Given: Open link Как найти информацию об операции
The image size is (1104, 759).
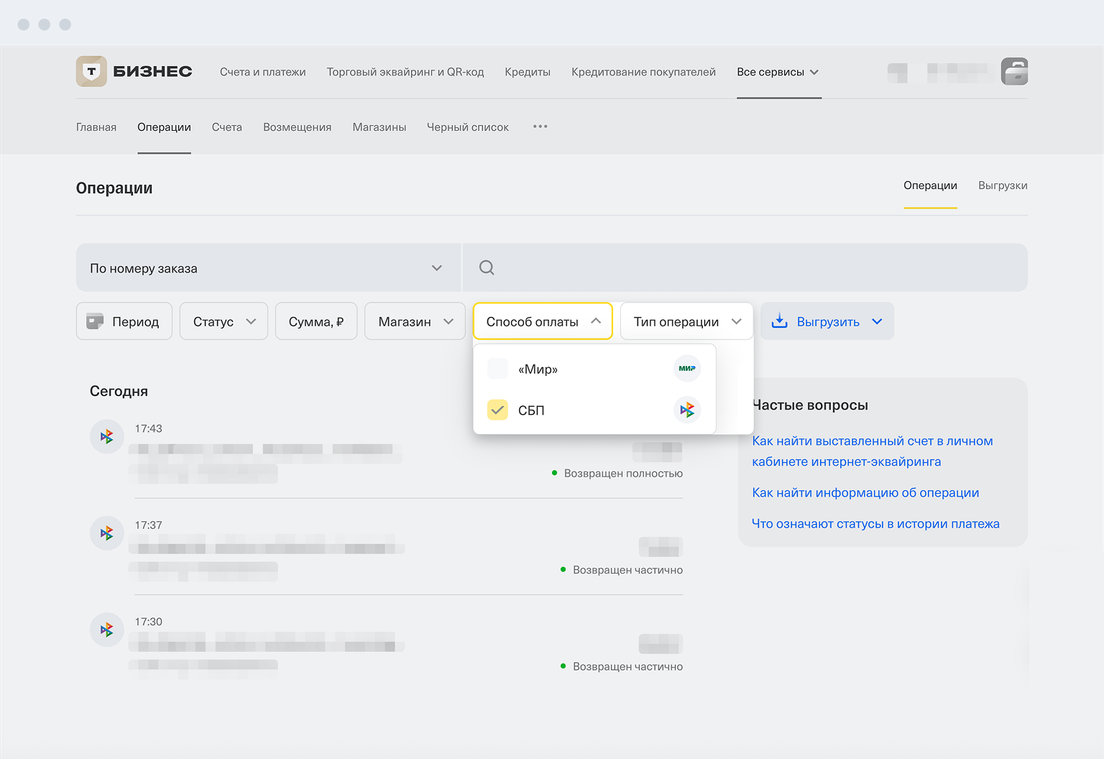Looking at the screenshot, I should tap(865, 493).
